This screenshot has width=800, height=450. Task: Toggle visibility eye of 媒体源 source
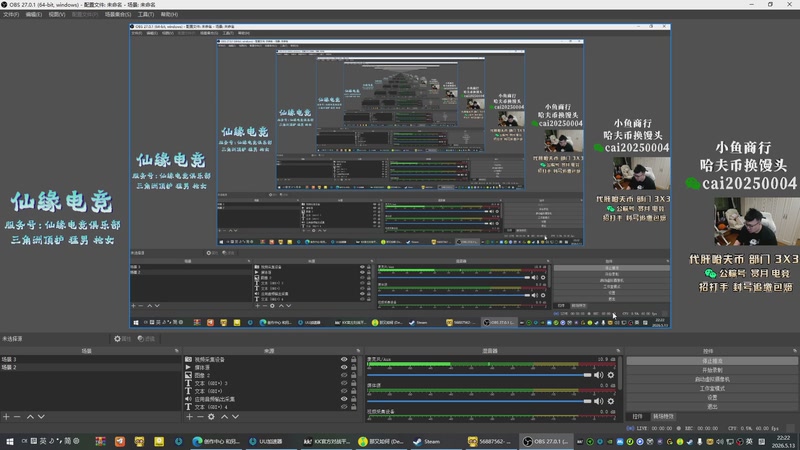point(344,367)
